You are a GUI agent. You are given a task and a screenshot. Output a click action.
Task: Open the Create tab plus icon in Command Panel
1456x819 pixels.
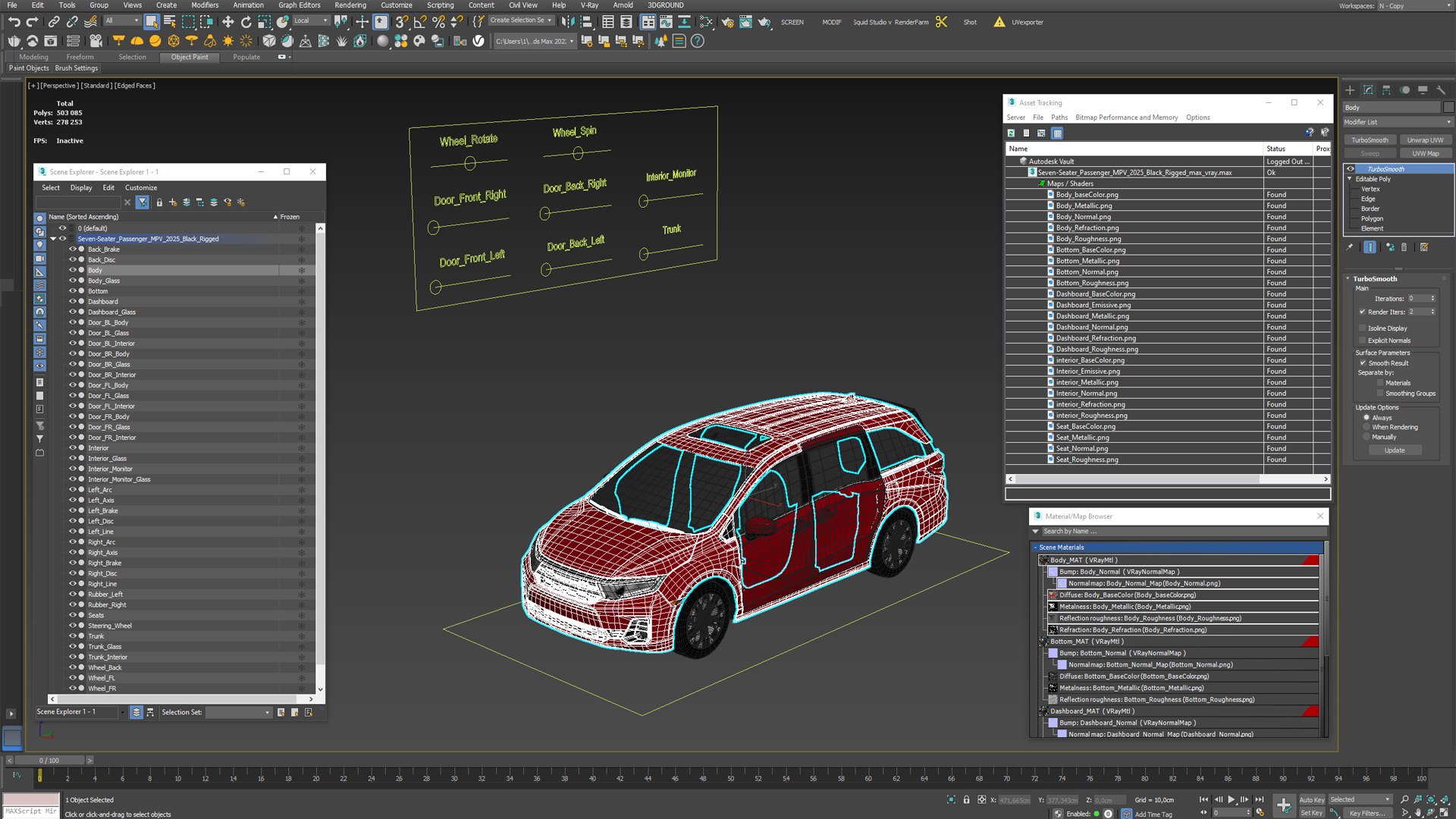tap(1350, 90)
